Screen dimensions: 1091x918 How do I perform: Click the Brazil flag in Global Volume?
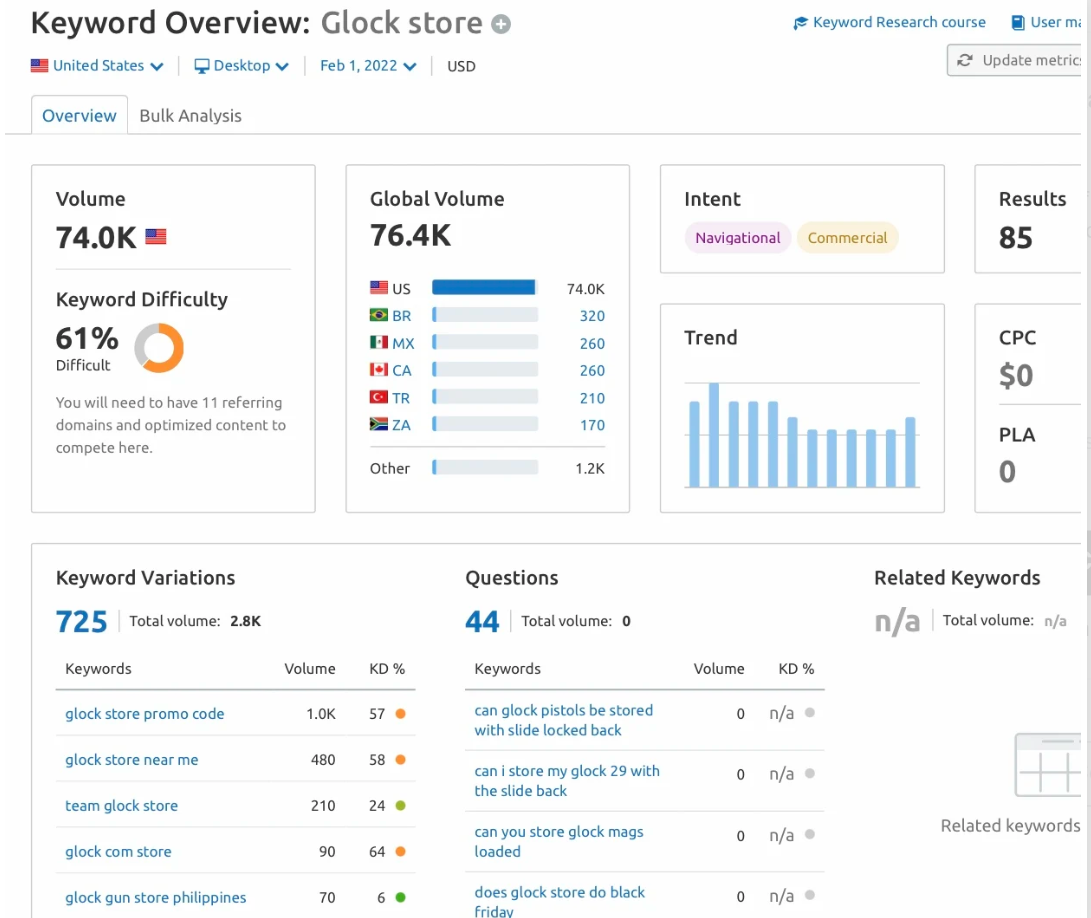pyautogui.click(x=379, y=315)
